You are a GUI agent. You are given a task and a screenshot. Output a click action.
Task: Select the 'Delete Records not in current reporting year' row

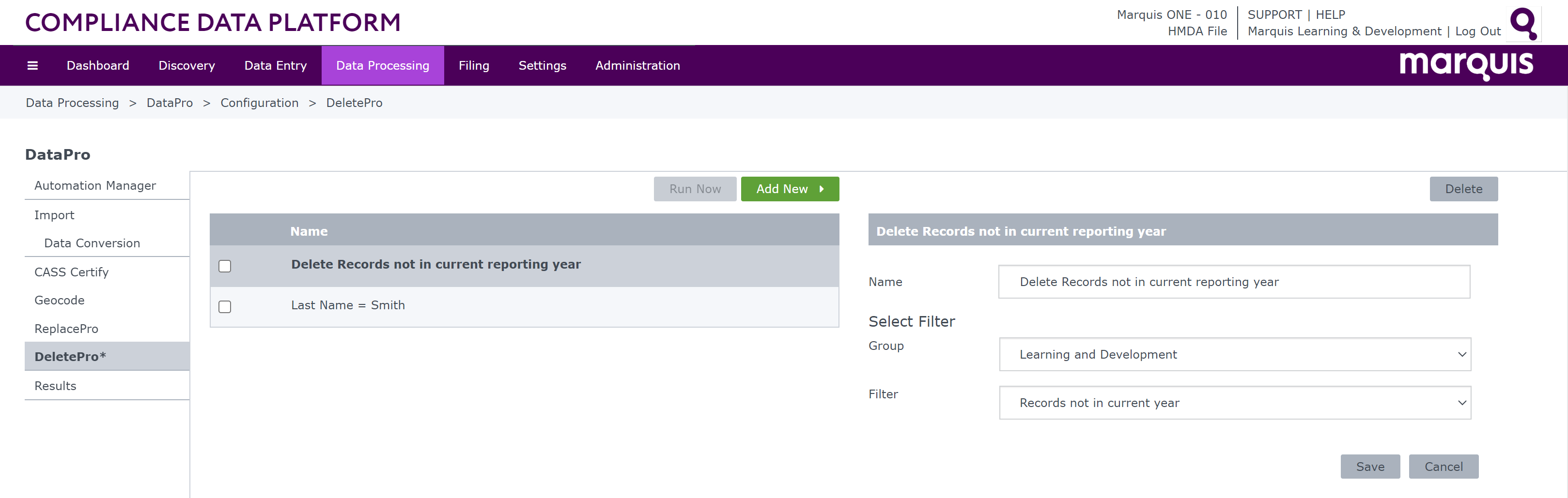click(x=524, y=266)
